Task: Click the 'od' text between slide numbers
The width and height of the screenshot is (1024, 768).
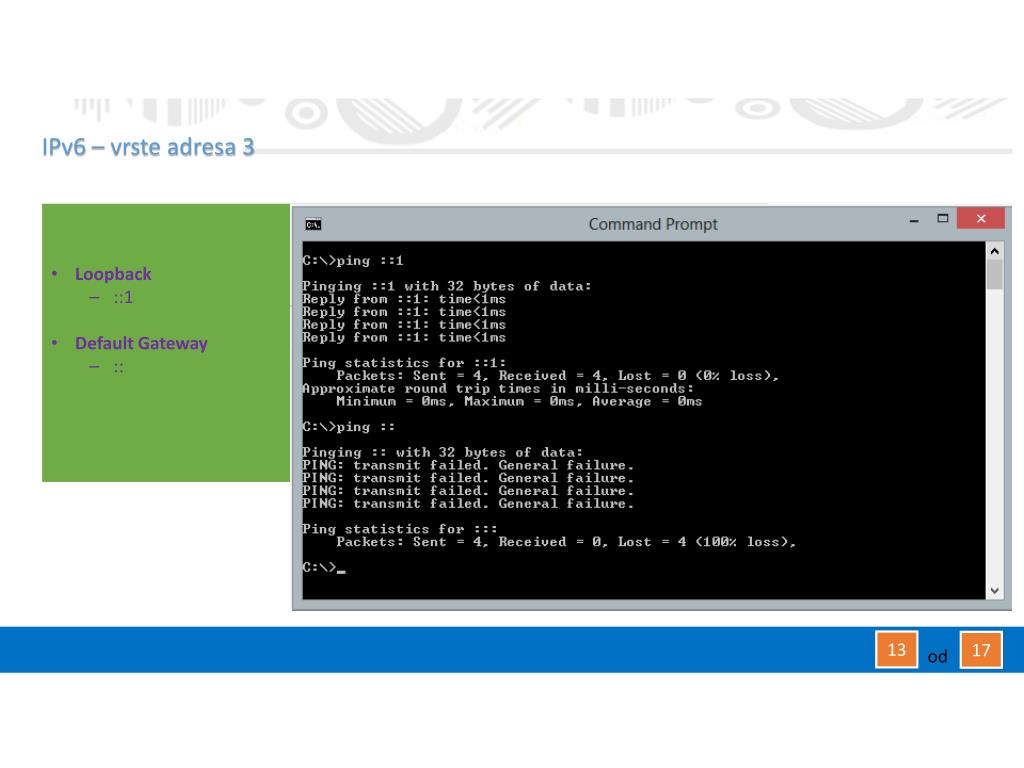Action: 937,656
